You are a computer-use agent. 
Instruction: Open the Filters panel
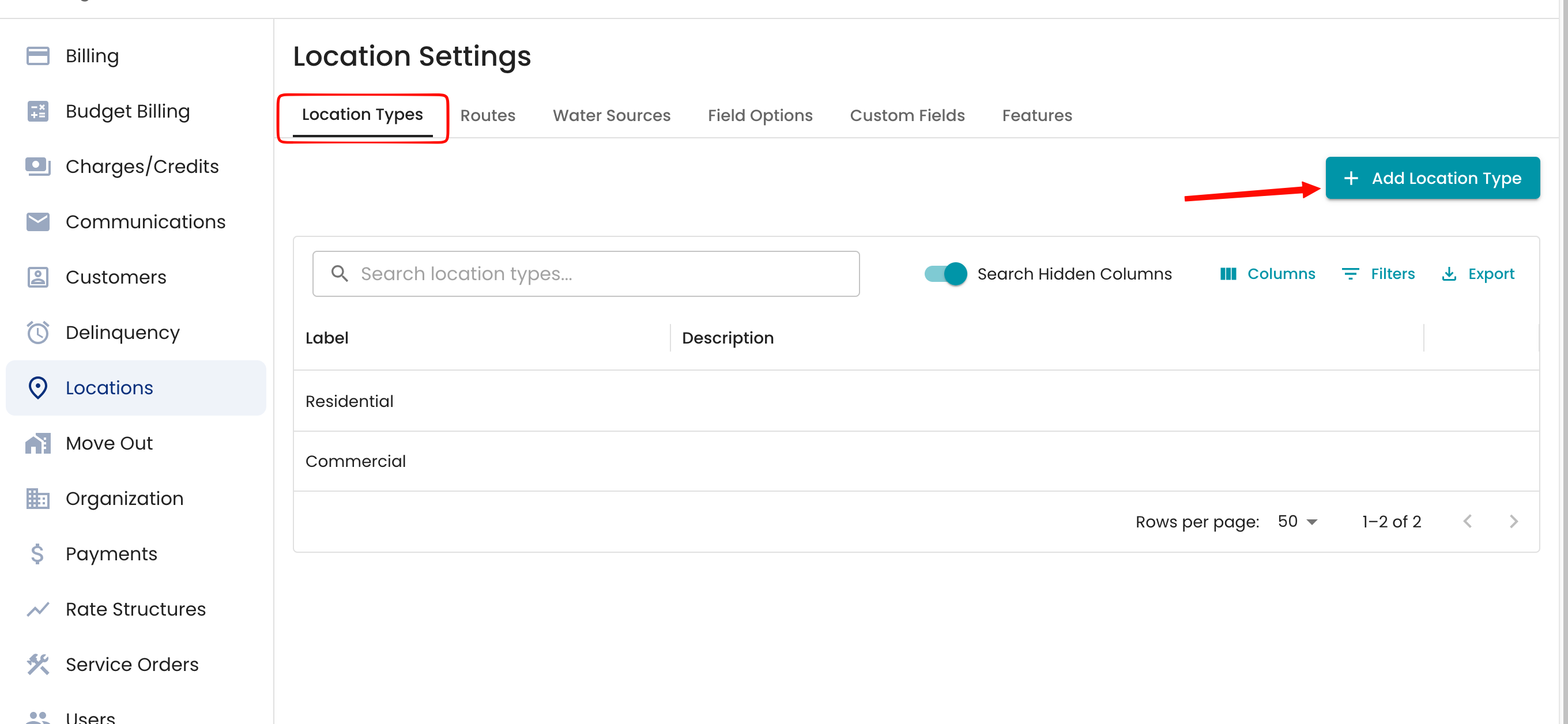point(1379,274)
